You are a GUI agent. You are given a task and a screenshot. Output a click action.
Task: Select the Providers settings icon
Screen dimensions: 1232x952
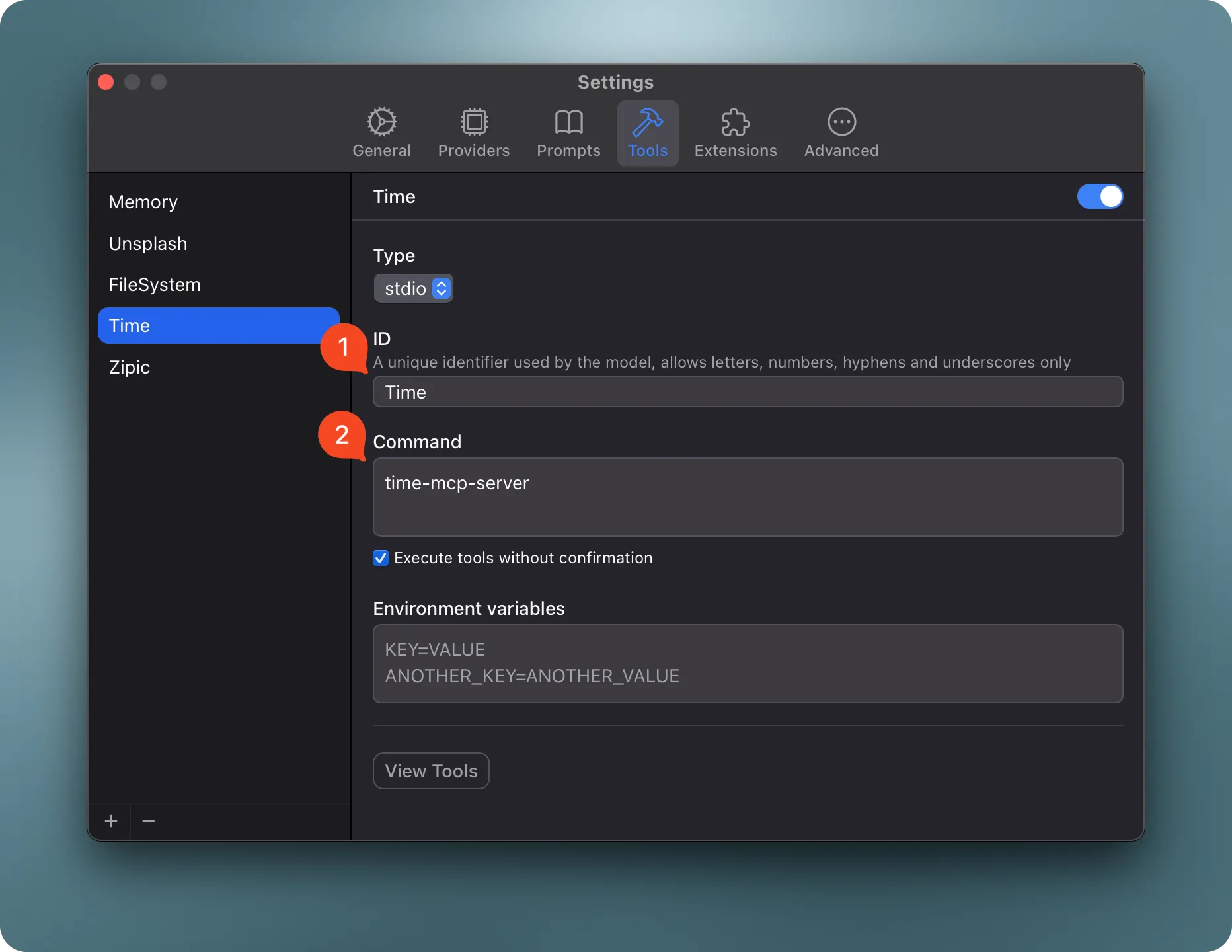pyautogui.click(x=474, y=132)
